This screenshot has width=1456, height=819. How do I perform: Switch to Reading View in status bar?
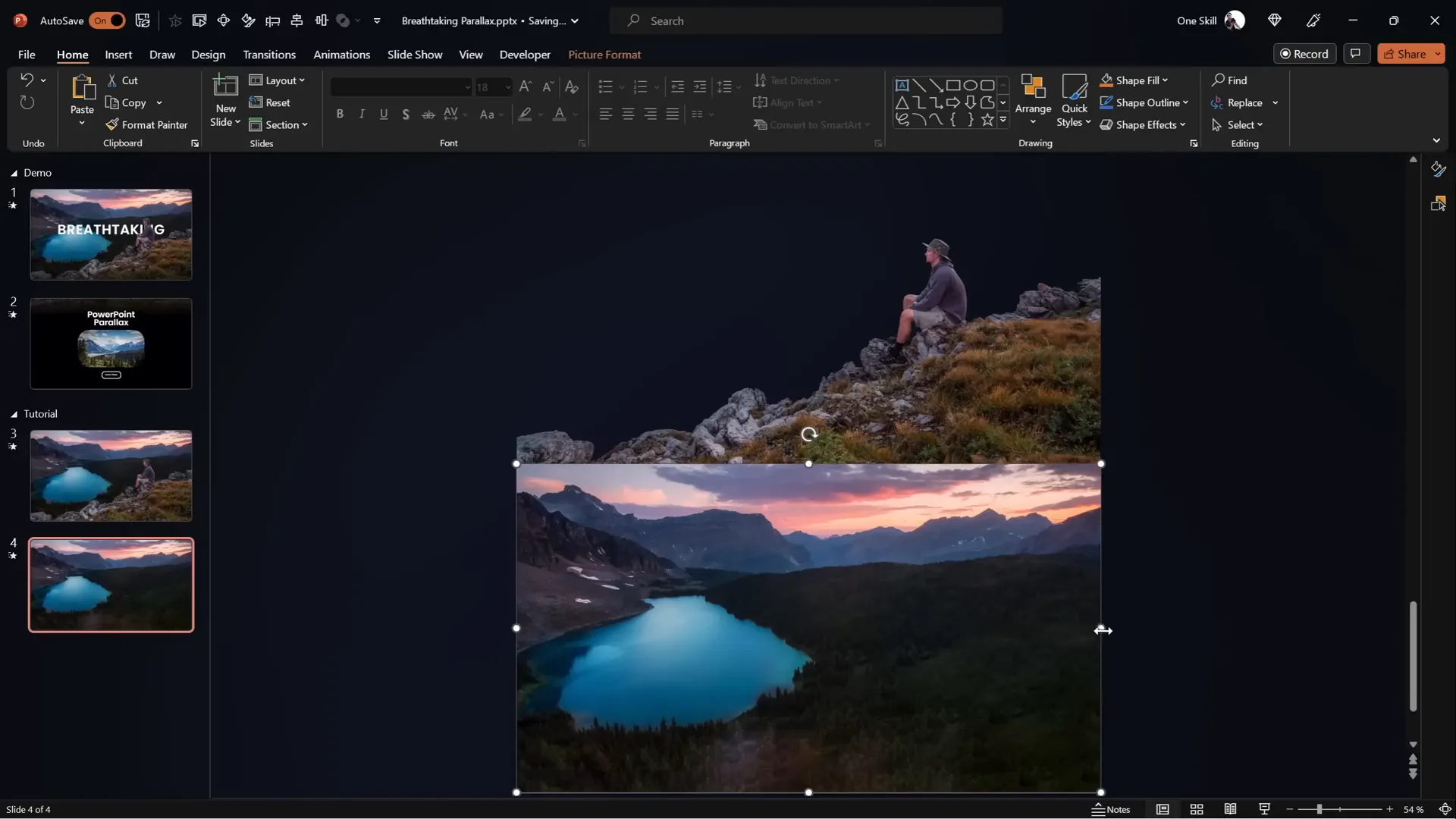click(x=1230, y=809)
